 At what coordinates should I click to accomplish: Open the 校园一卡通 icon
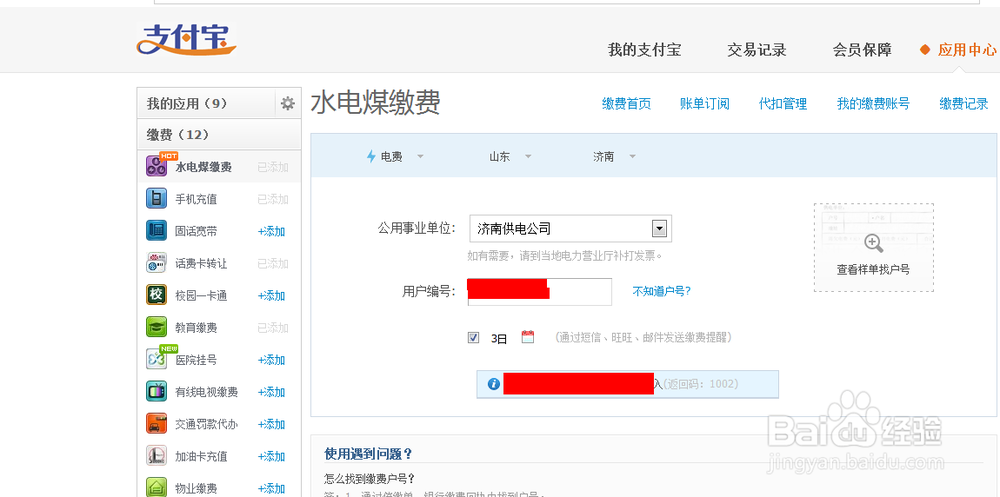point(156,295)
